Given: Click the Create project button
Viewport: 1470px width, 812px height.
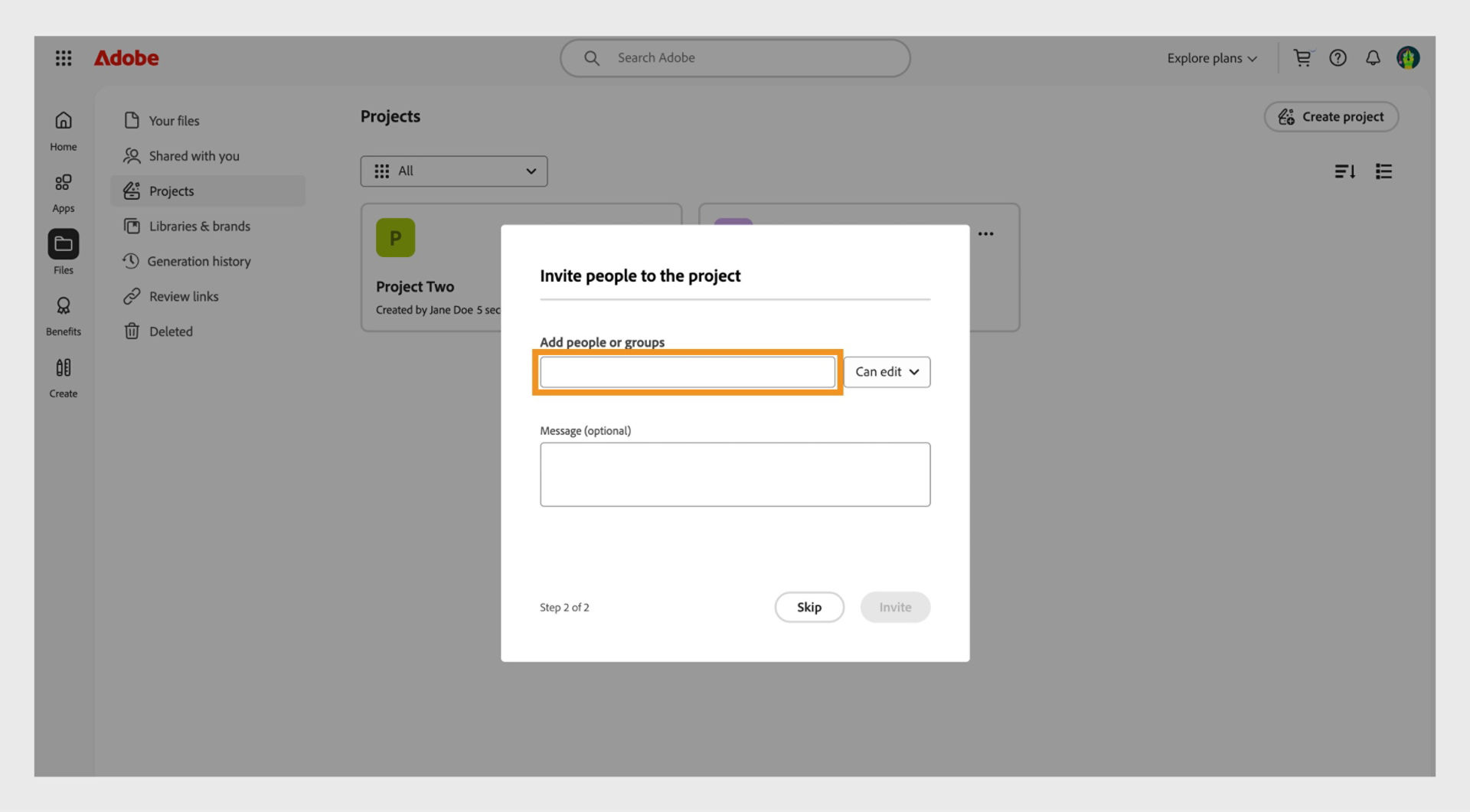Looking at the screenshot, I should 1331,116.
